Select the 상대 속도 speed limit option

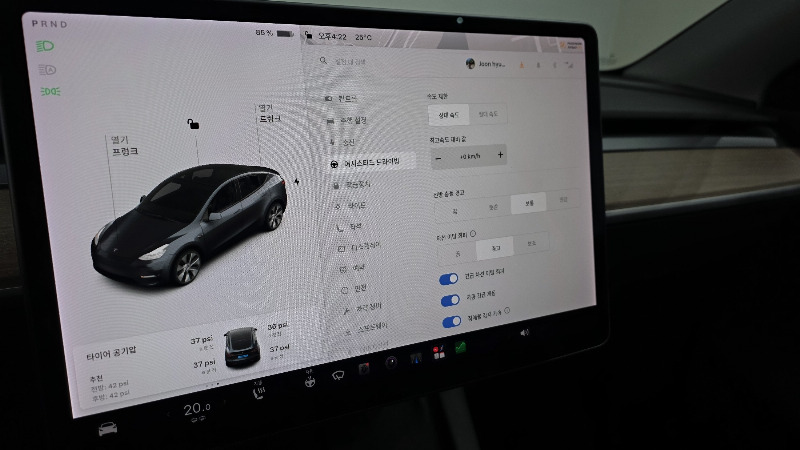(x=448, y=115)
